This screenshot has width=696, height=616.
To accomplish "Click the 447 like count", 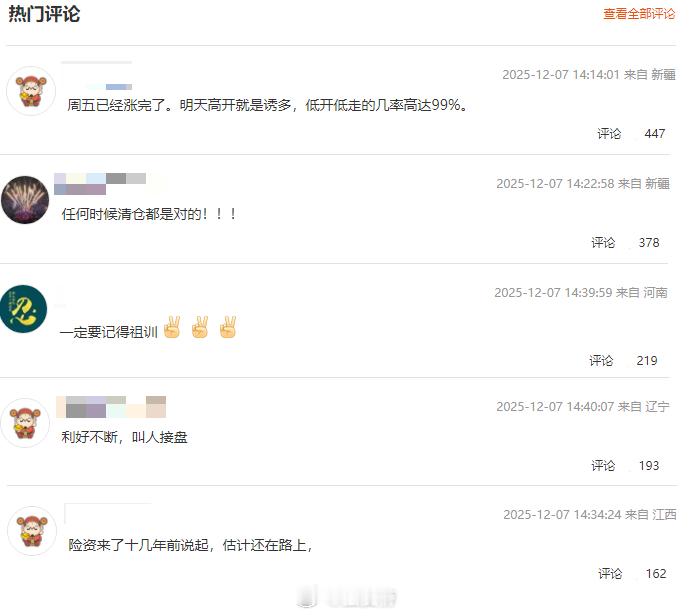I will pyautogui.click(x=655, y=134).
